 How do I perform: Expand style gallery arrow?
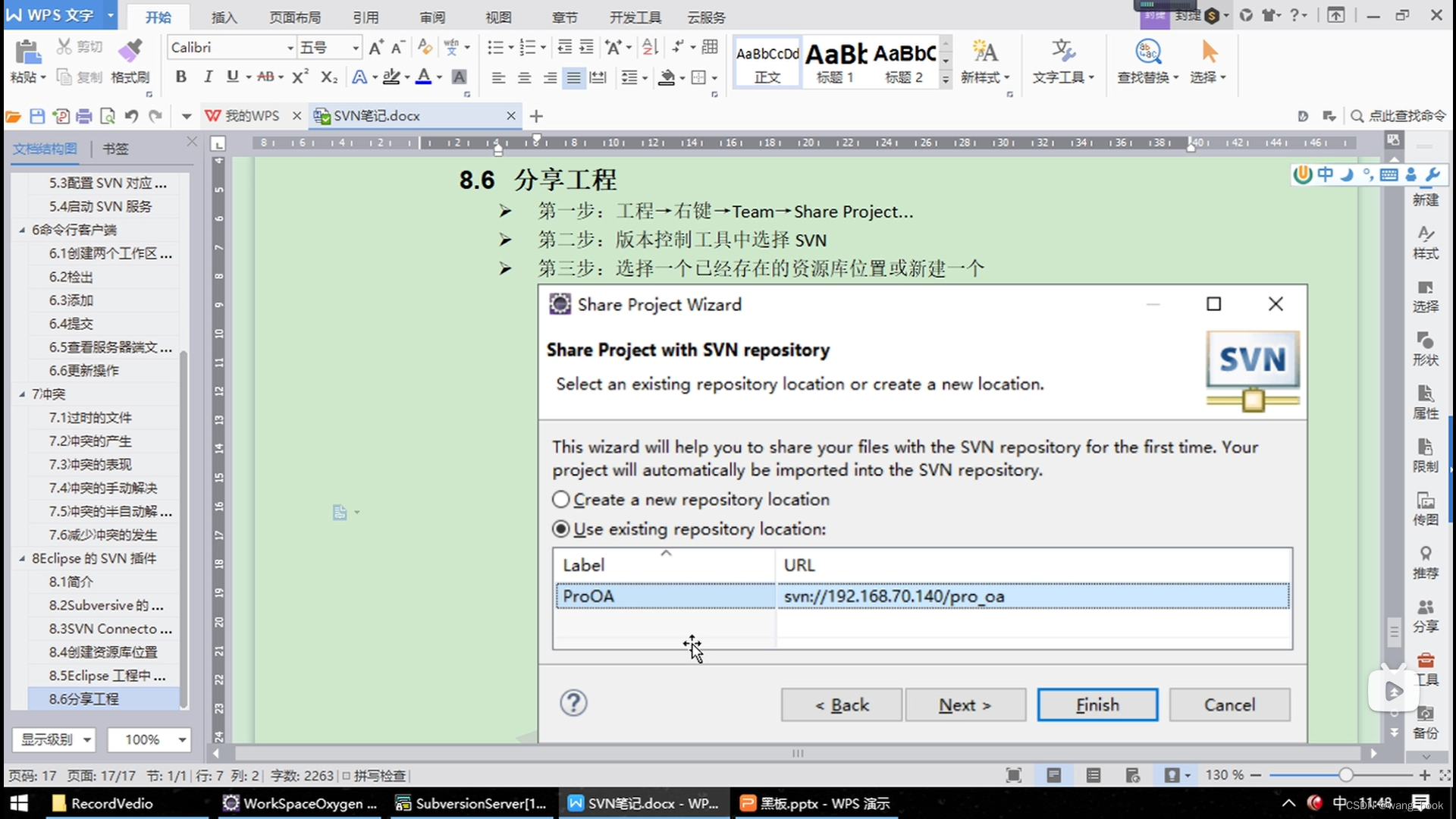[x=946, y=79]
